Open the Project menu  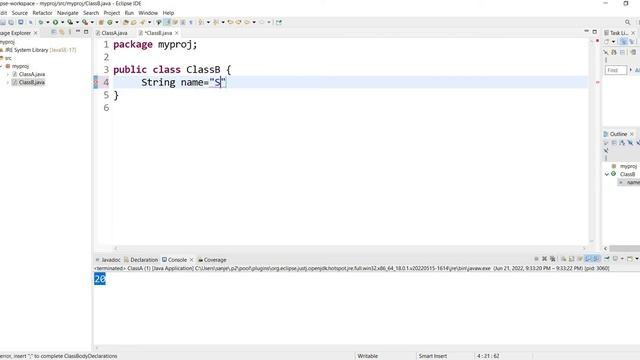click(111, 13)
